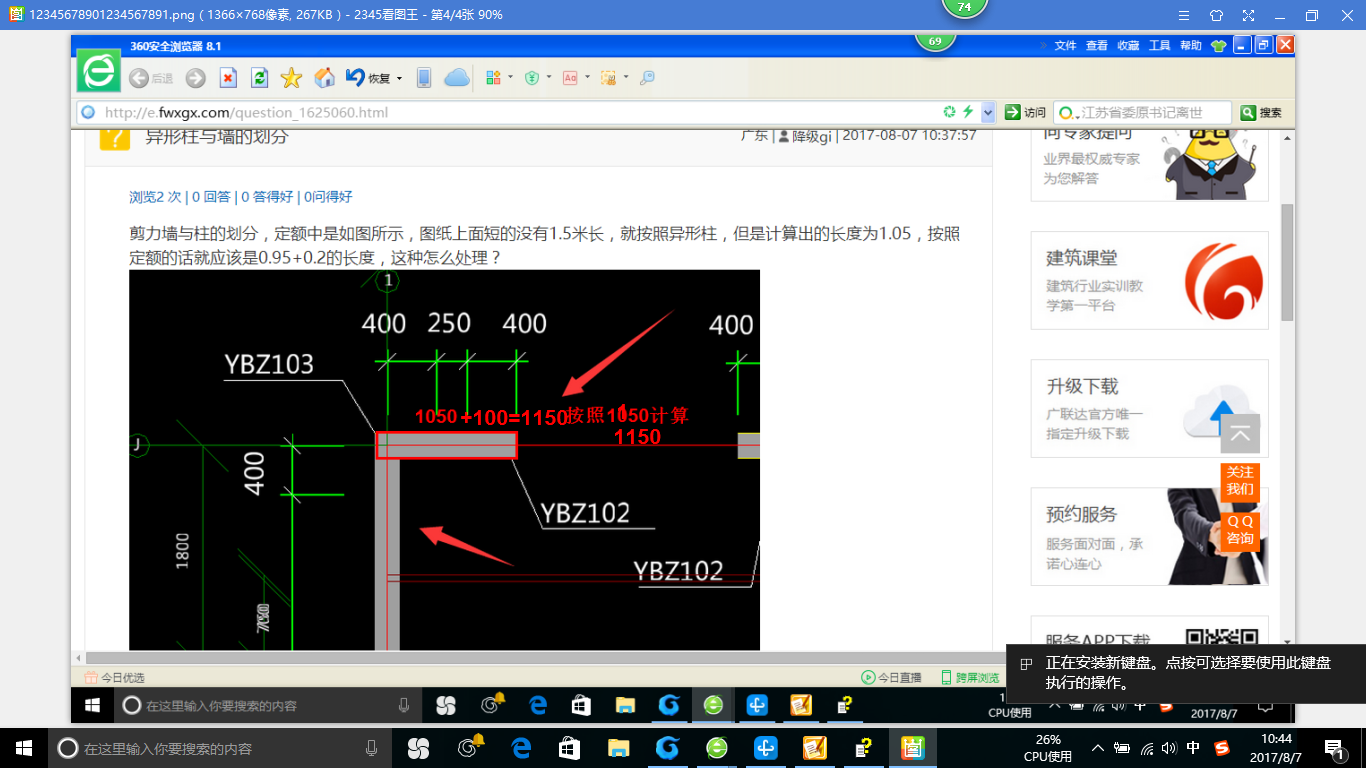Click 跨屏浏览 in browser status bar
The image size is (1366, 768).
tap(969, 677)
